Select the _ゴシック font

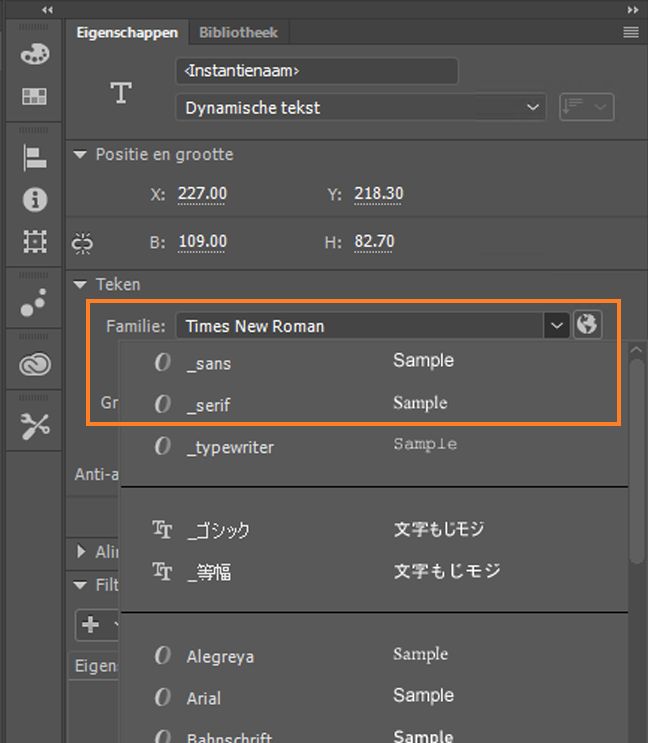(x=374, y=530)
